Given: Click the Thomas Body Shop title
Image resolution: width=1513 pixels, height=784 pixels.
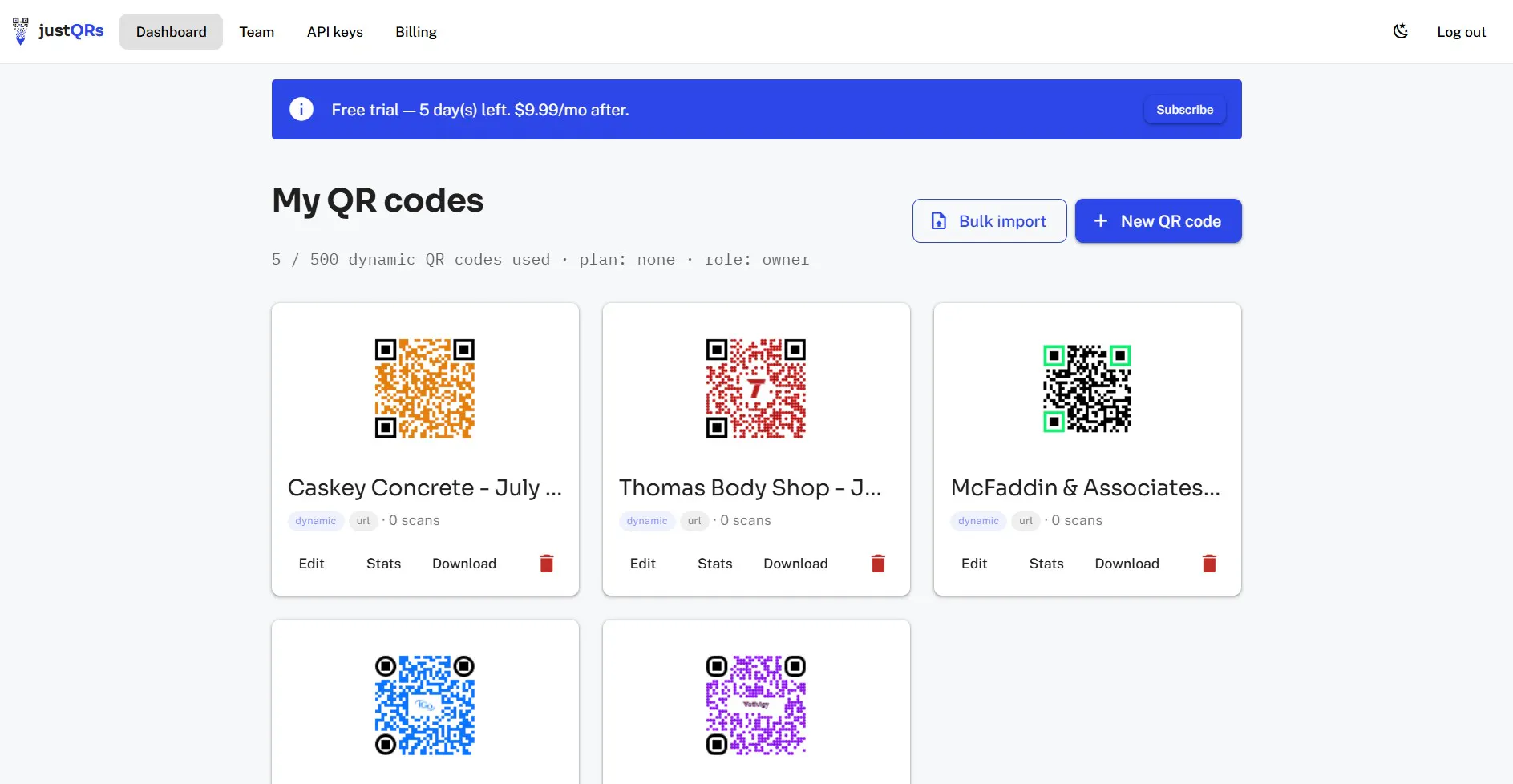Looking at the screenshot, I should 750,487.
